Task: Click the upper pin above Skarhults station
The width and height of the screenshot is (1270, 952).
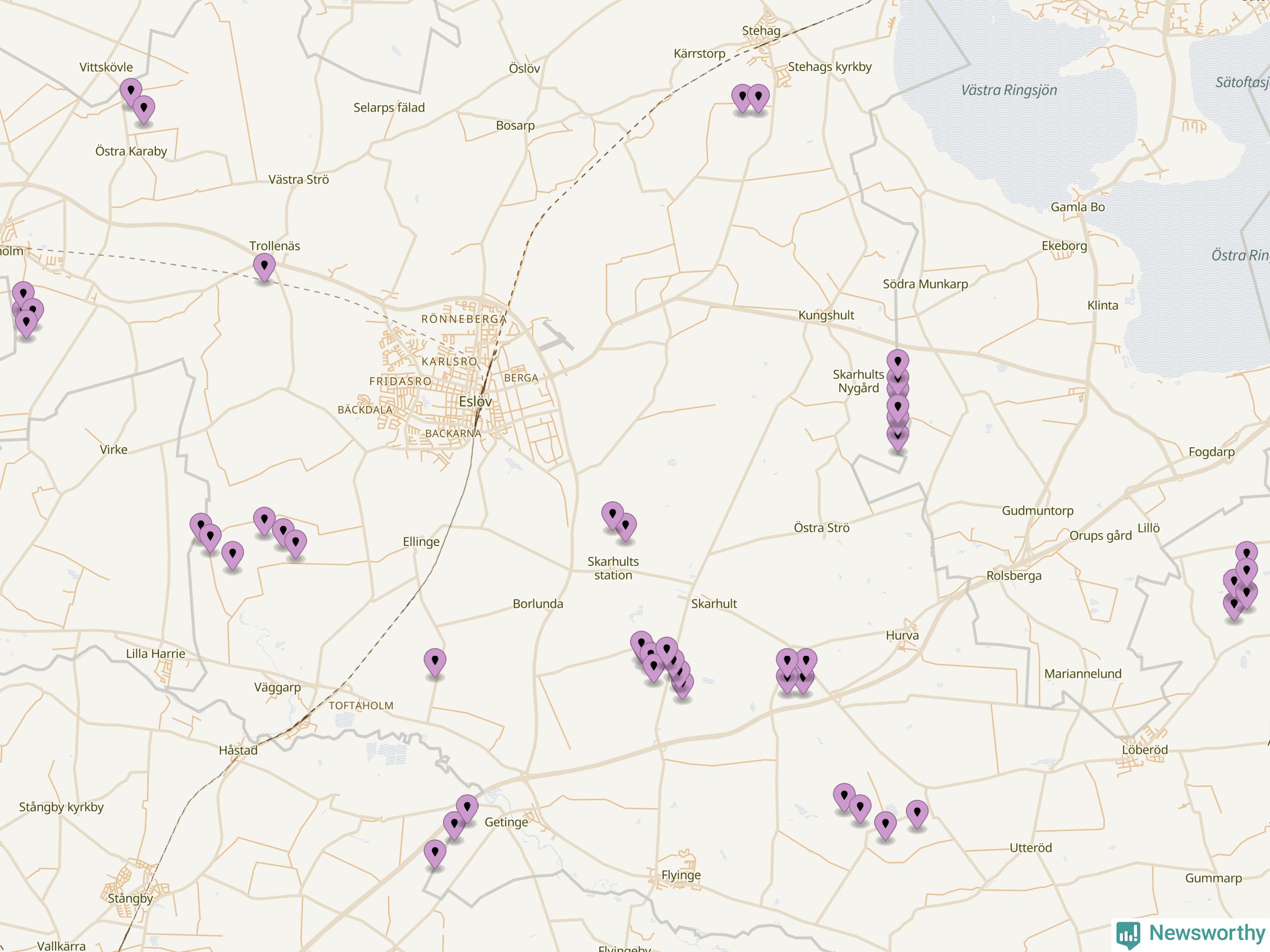Action: (613, 516)
